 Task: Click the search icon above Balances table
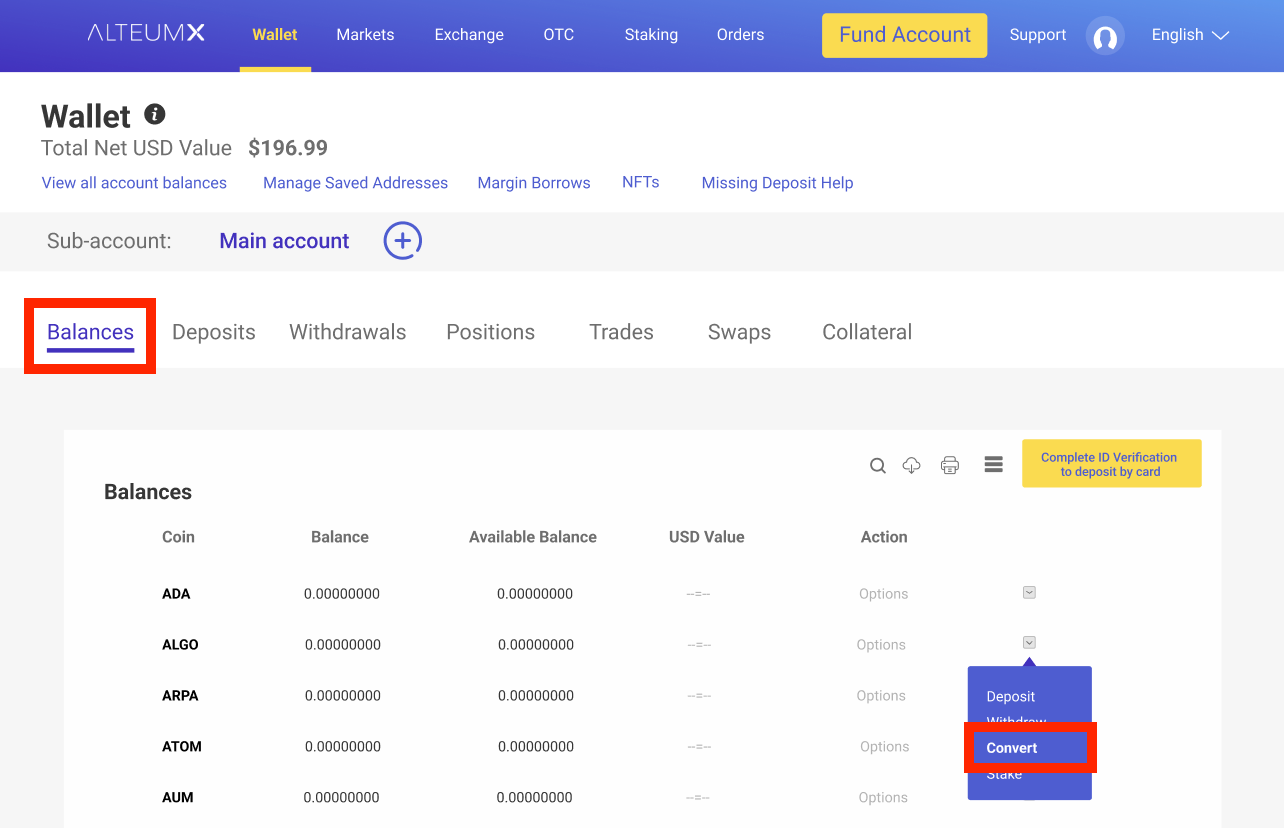point(878,465)
